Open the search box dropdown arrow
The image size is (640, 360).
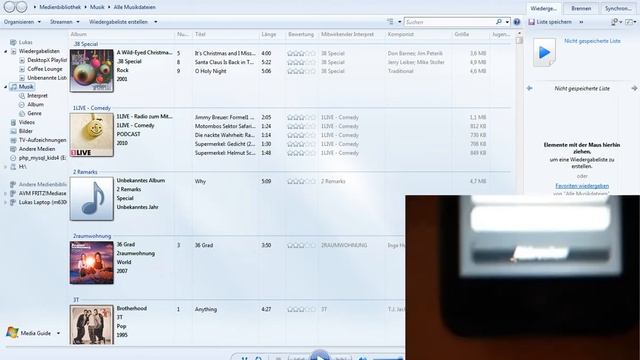coord(507,22)
